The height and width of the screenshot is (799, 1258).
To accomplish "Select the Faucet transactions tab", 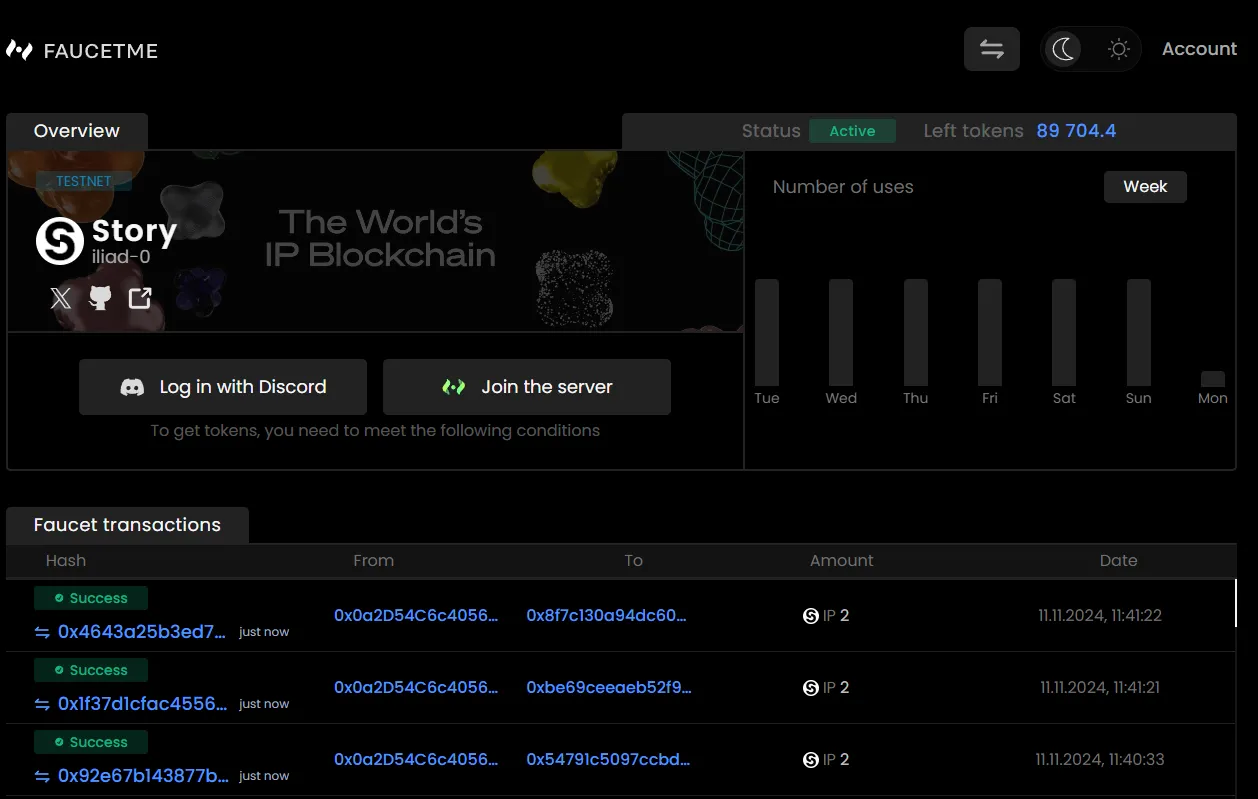I will coord(127,525).
